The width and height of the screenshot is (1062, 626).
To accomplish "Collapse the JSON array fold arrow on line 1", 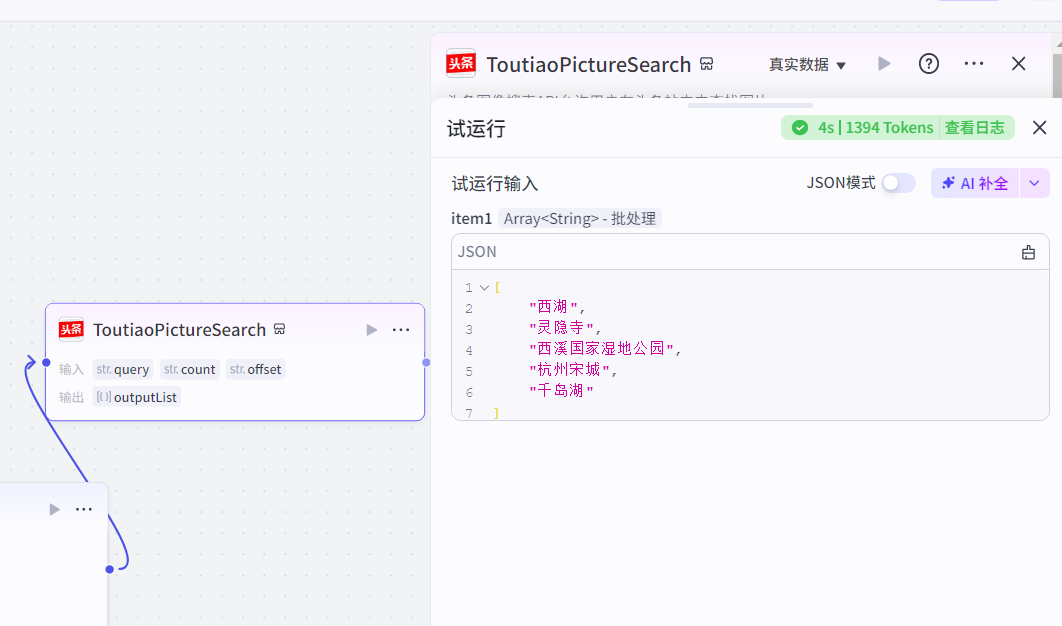I will point(484,287).
